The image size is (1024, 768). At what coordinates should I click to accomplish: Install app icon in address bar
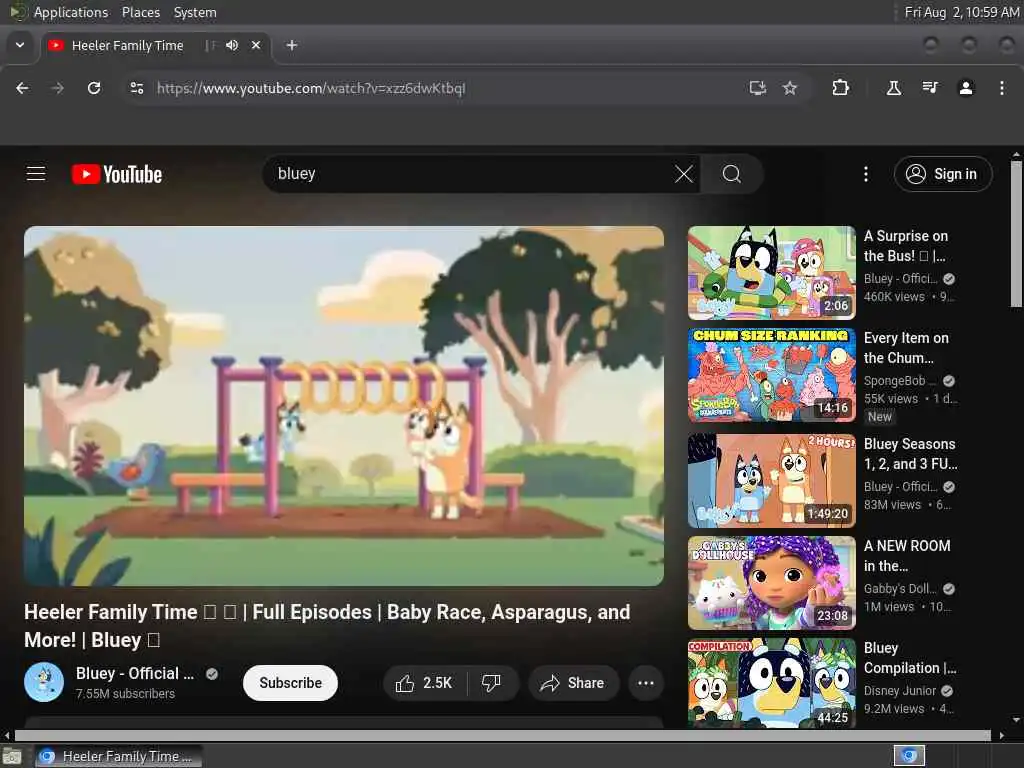click(x=758, y=88)
